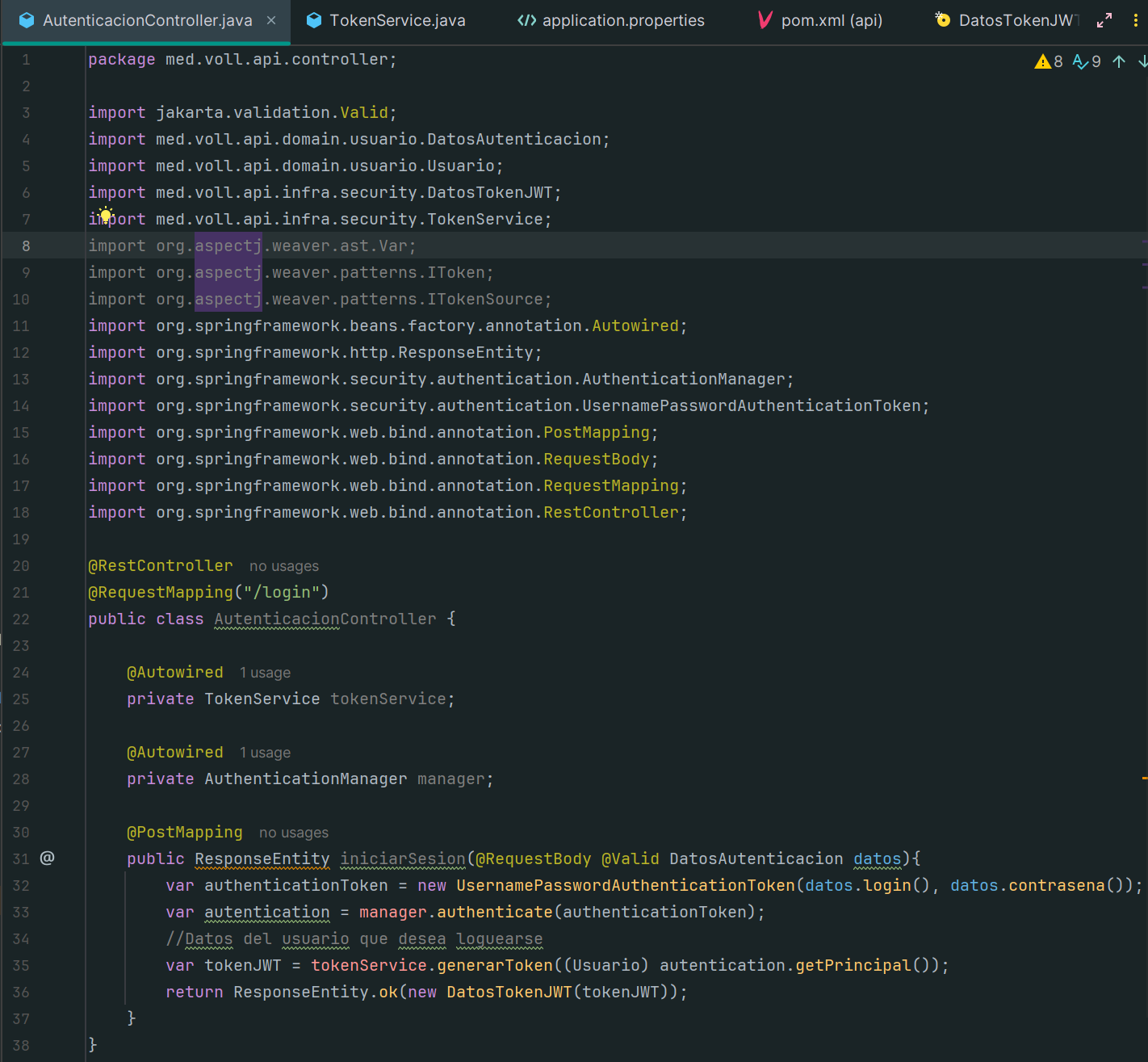
Task: Select the AutenticacionController.java tab
Action: 147,20
